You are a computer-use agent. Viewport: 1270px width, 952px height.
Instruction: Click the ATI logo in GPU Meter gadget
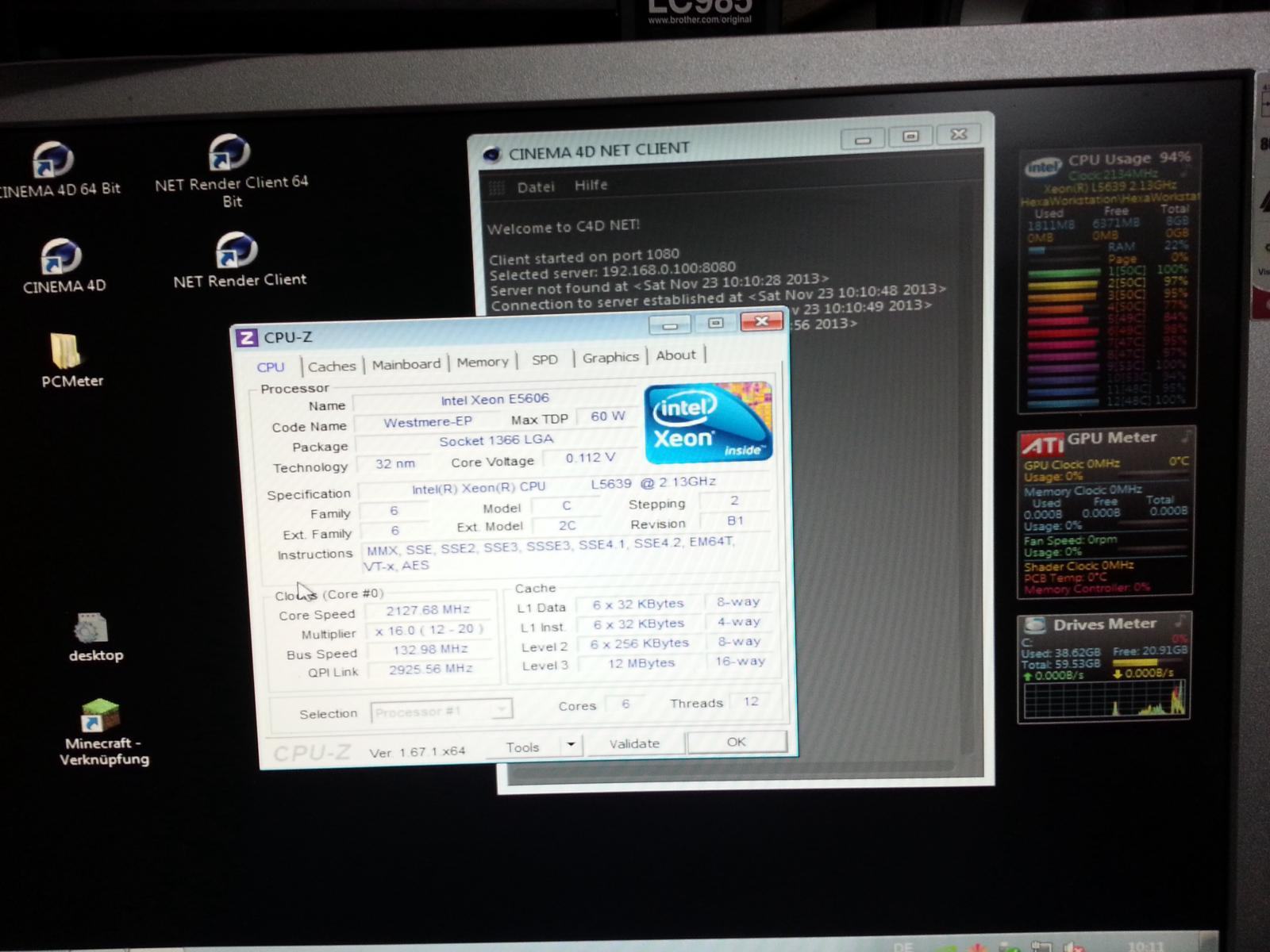[x=1042, y=444]
